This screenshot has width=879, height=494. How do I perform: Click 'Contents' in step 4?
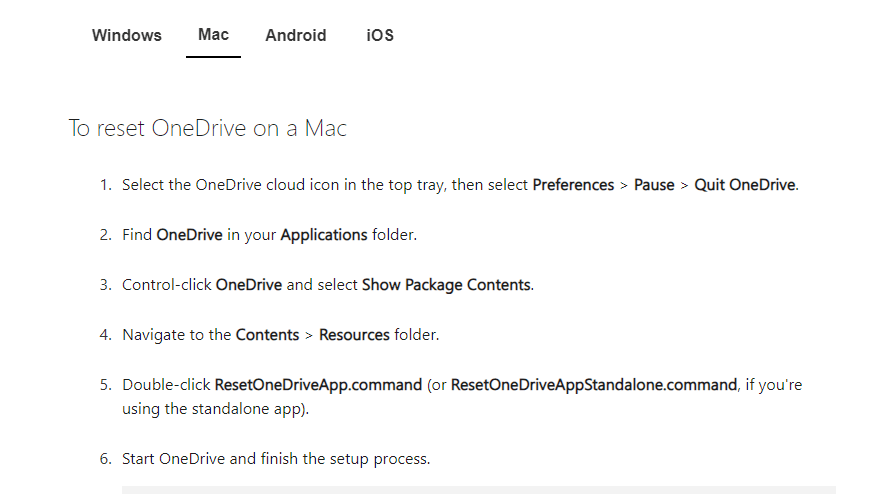coord(267,335)
